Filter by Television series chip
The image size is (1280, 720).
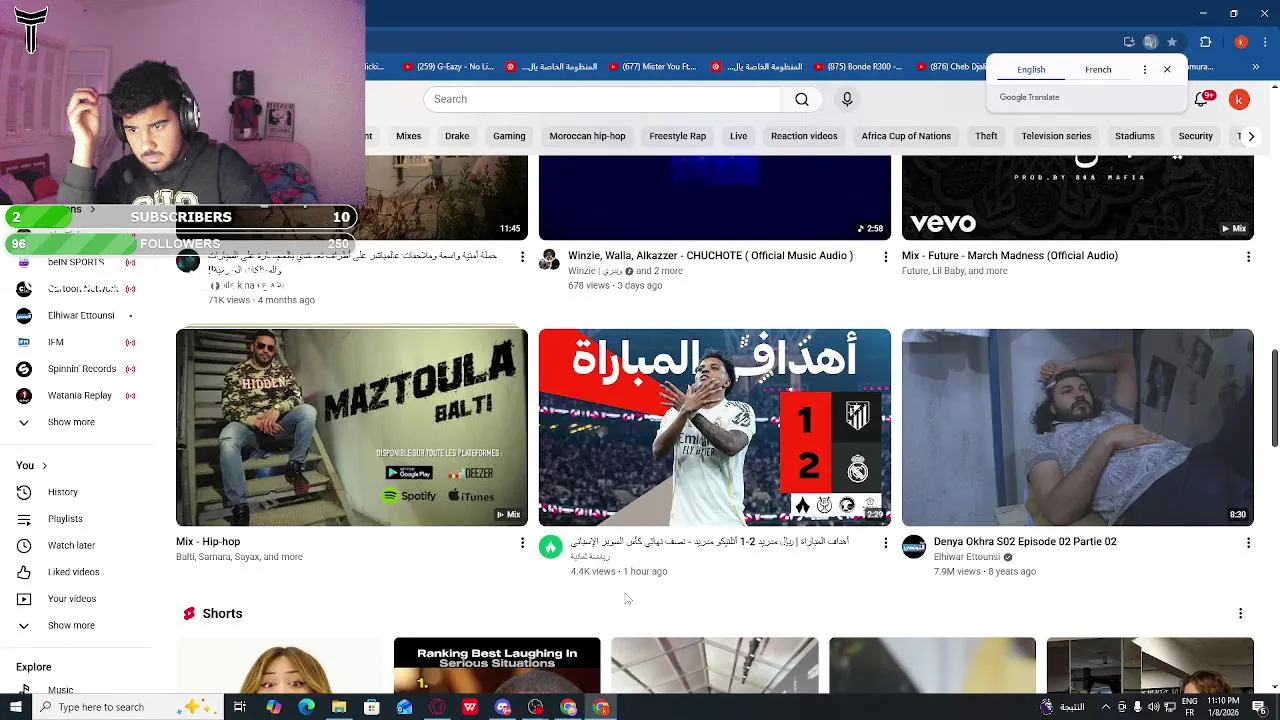[1056, 136]
